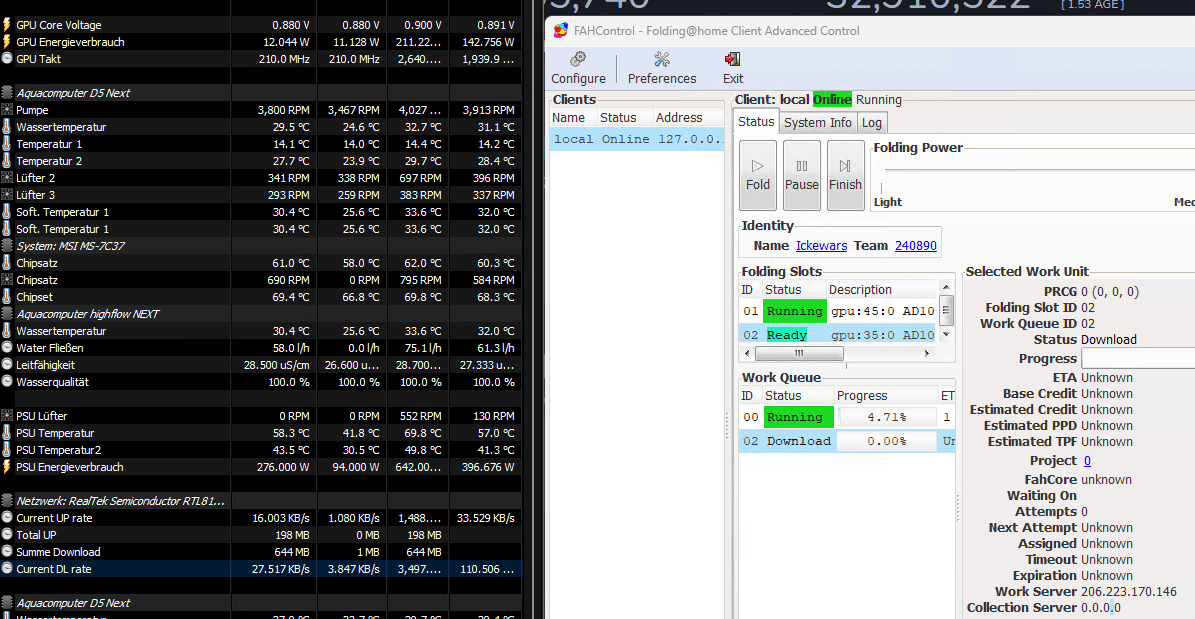1195x619 pixels.
Task: Click the PSU Temperatur thermometer icon
Action: point(8,433)
